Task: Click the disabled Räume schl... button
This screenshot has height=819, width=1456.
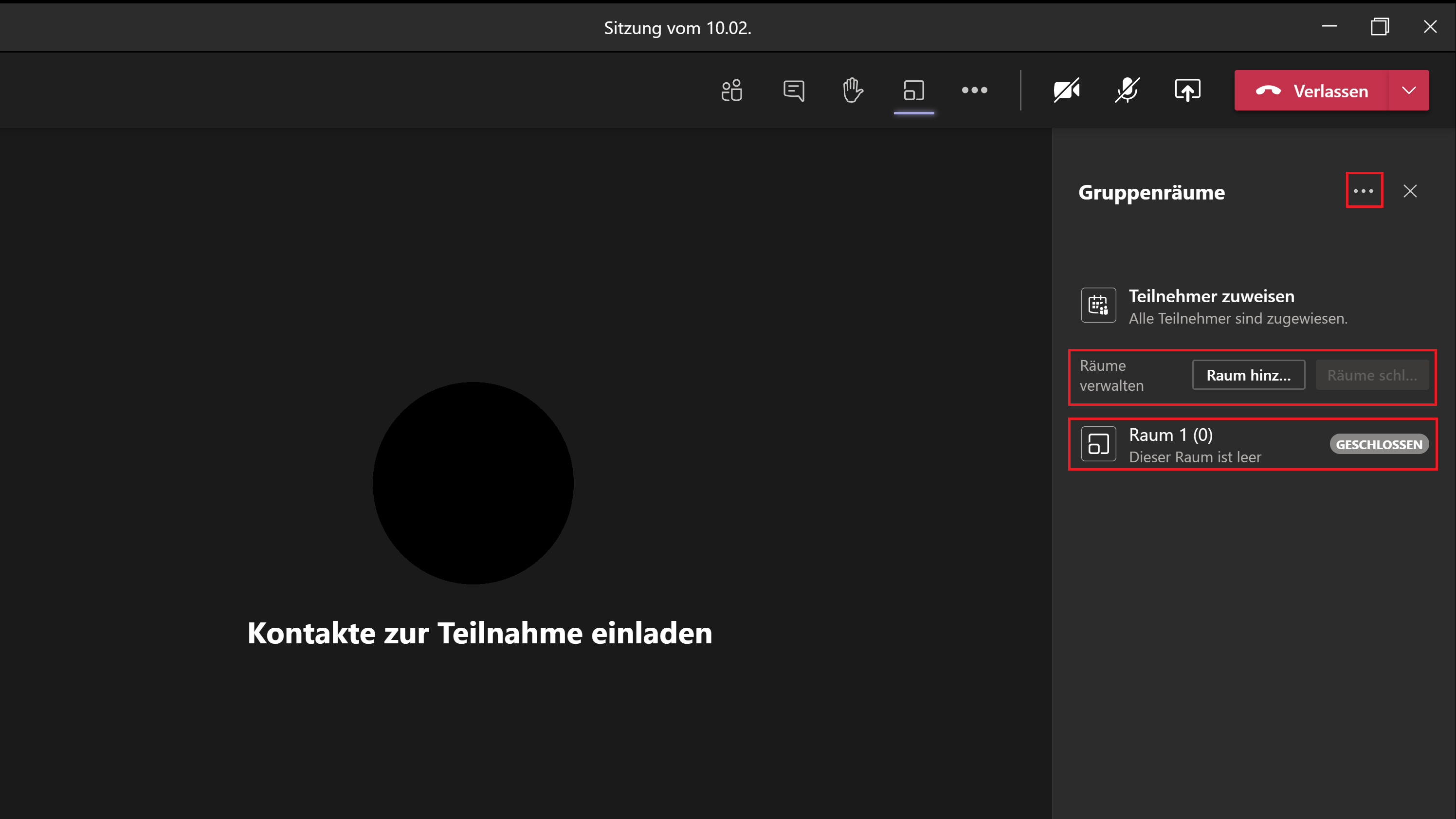Action: (1372, 375)
